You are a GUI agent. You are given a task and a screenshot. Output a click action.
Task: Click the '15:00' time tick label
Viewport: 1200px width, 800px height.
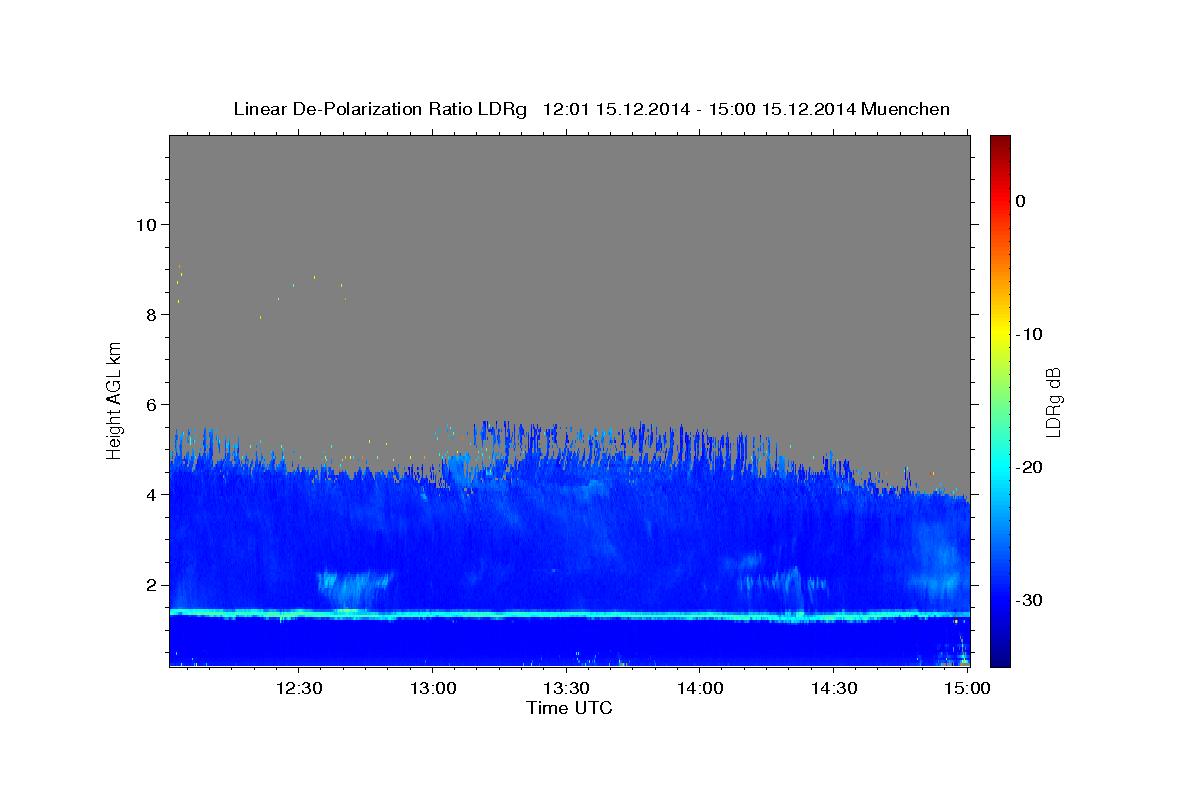click(x=967, y=688)
